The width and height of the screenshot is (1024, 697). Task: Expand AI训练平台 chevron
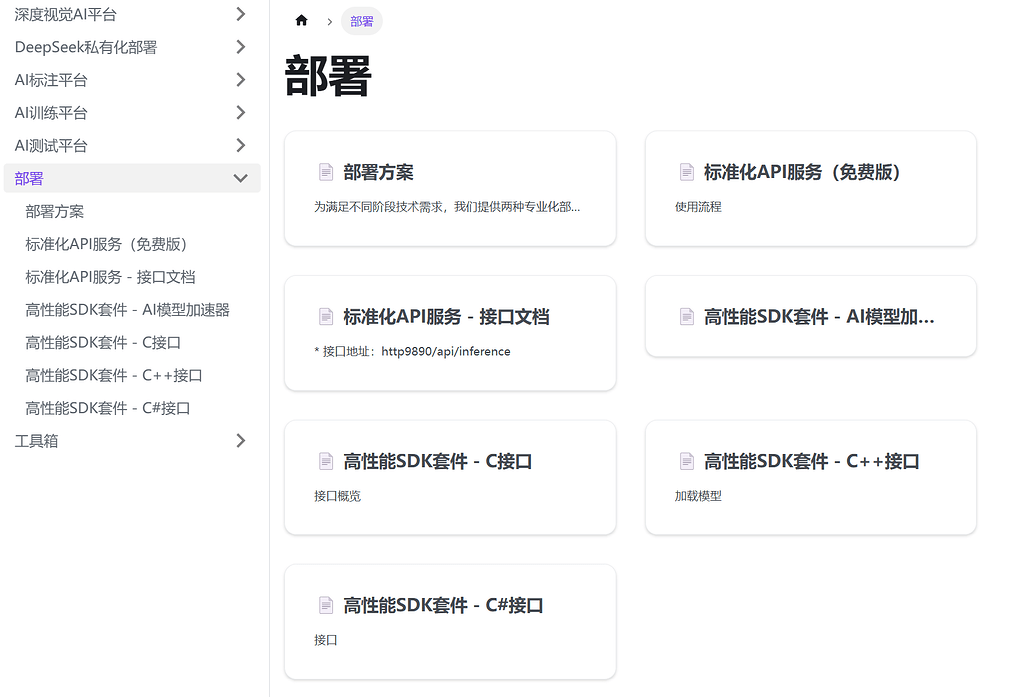(240, 112)
